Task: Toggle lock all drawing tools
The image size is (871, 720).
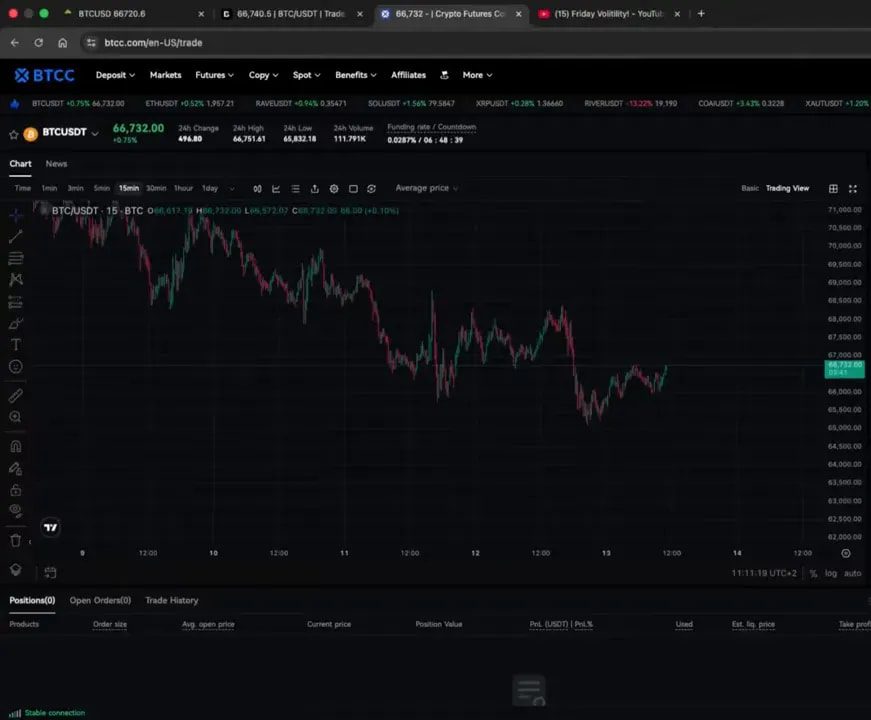Action: 16,490
